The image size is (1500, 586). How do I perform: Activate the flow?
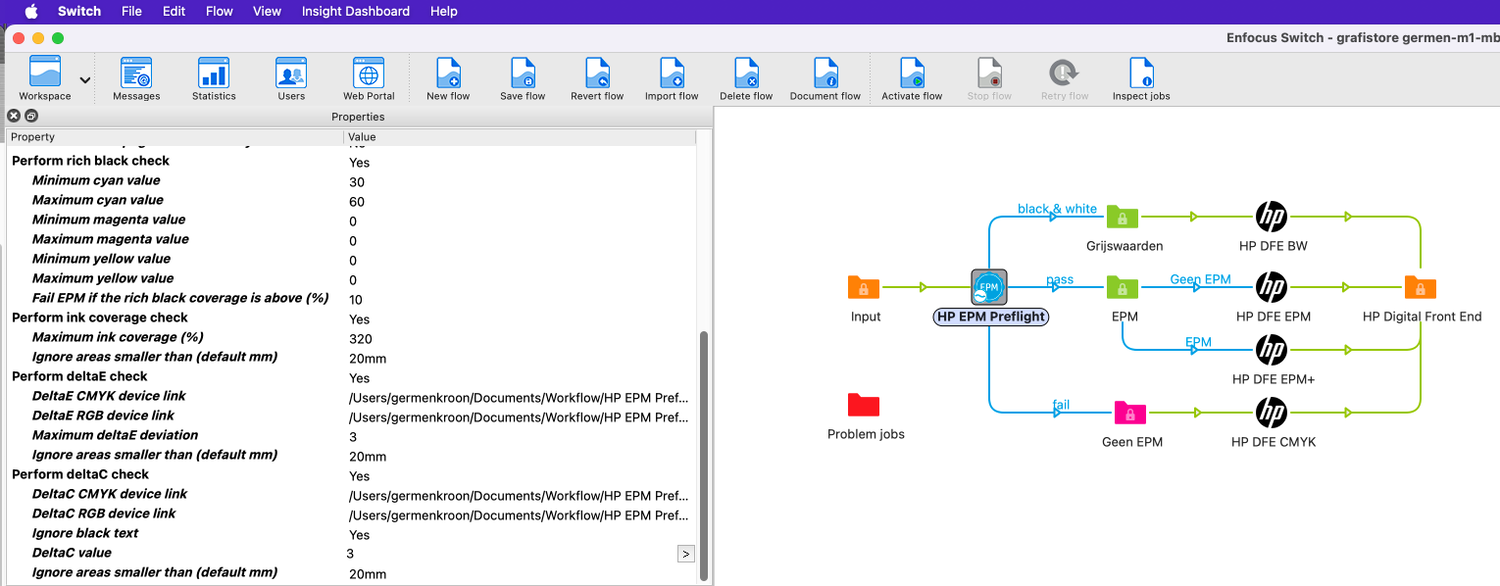[x=912, y=78]
